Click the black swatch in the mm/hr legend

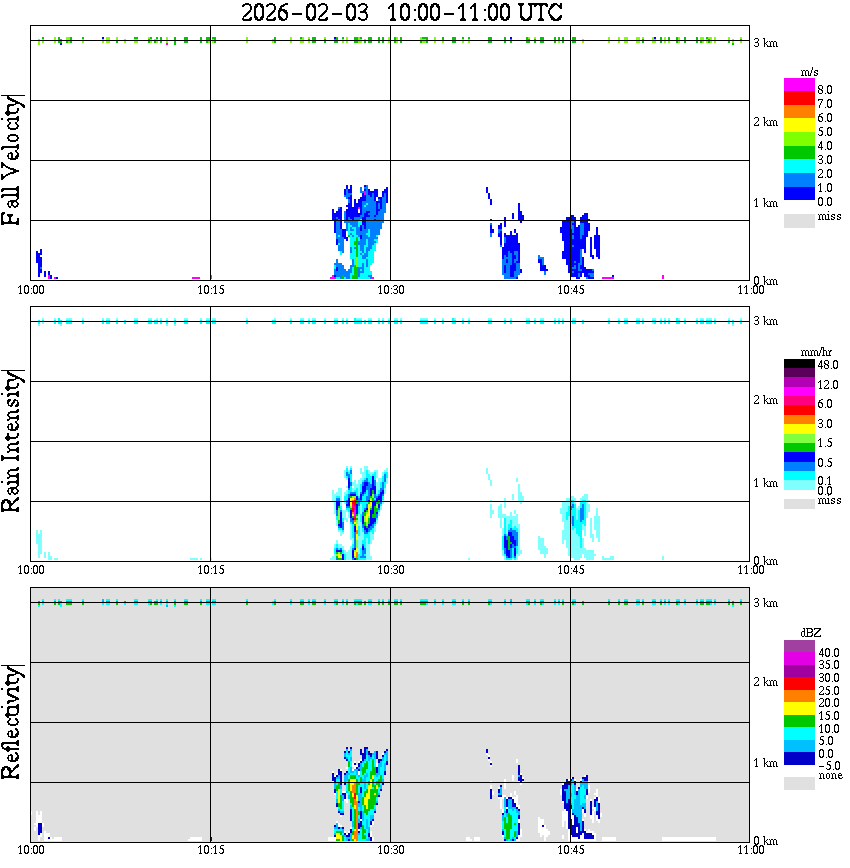click(x=799, y=364)
